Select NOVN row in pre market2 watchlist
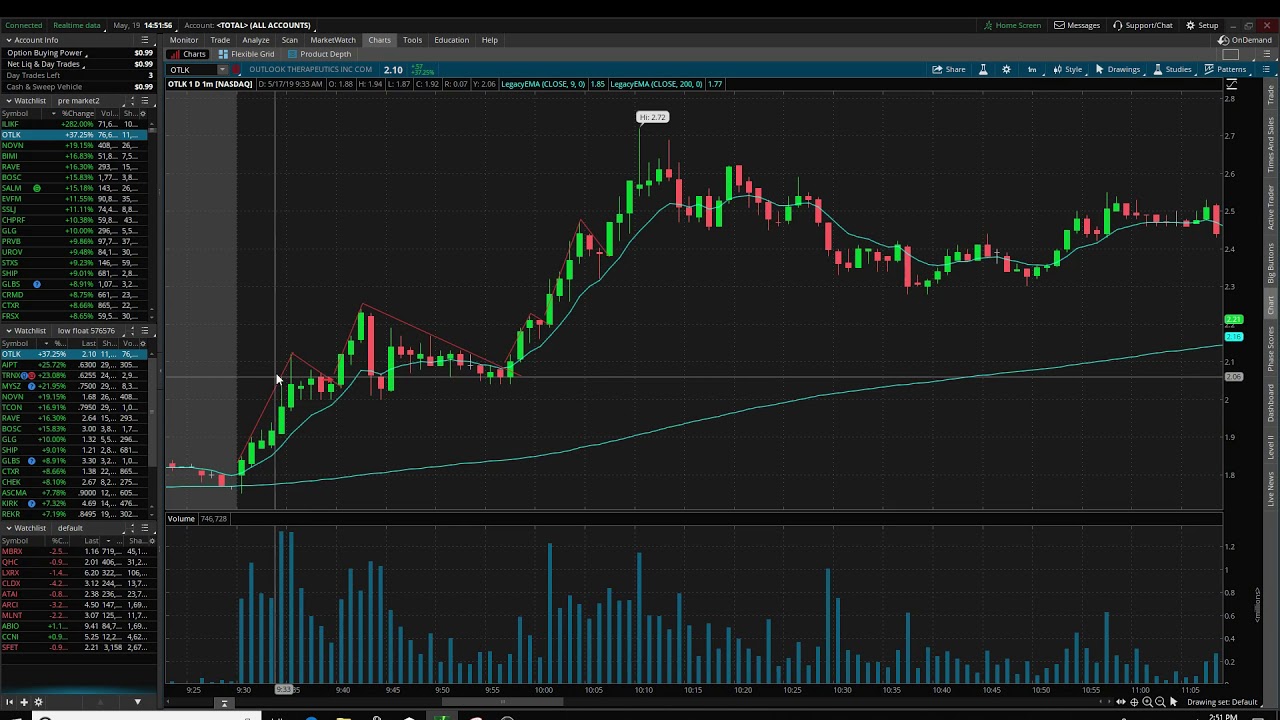This screenshot has width=1280, height=720. (76, 145)
